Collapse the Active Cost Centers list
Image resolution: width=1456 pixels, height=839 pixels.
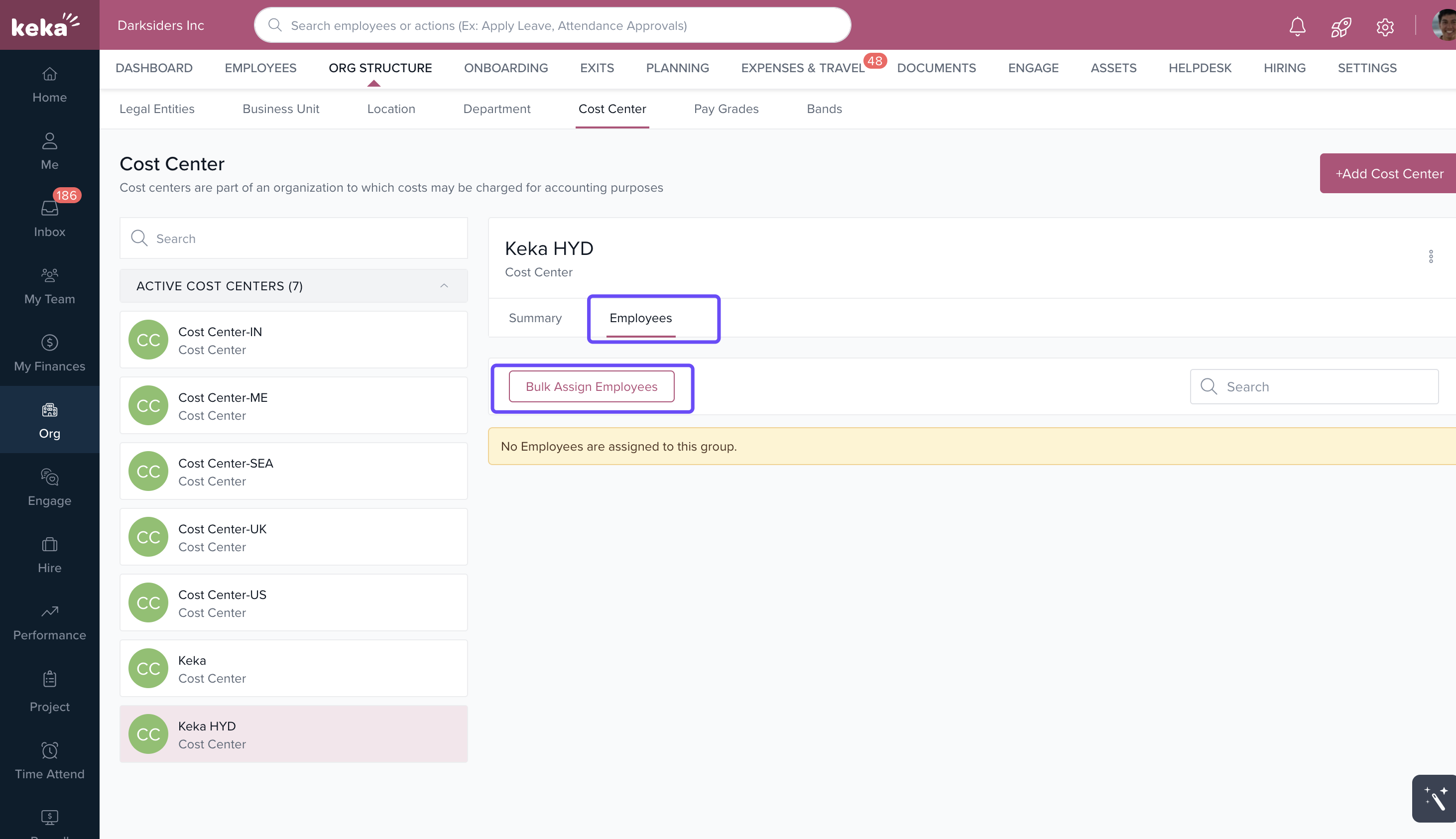click(x=444, y=286)
